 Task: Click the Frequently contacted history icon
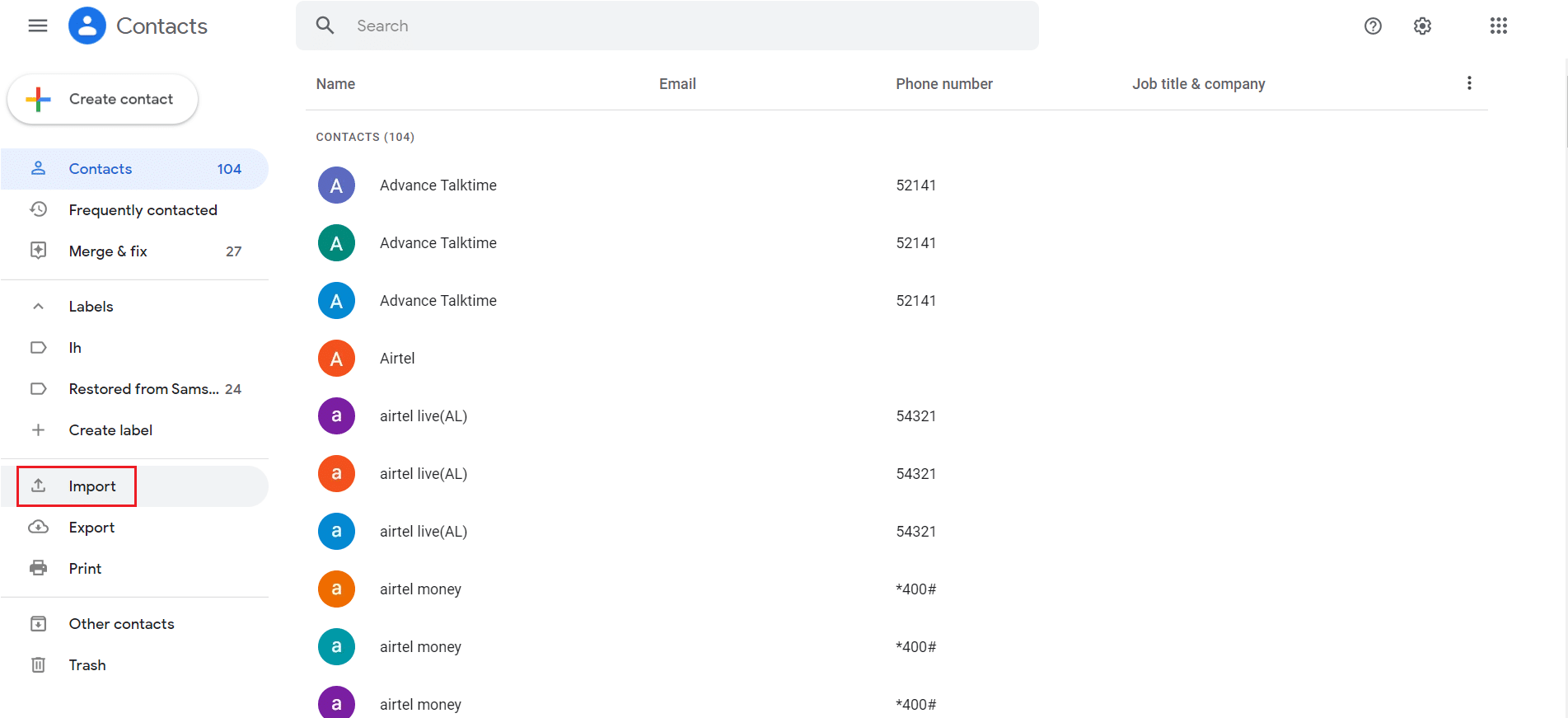tap(38, 209)
